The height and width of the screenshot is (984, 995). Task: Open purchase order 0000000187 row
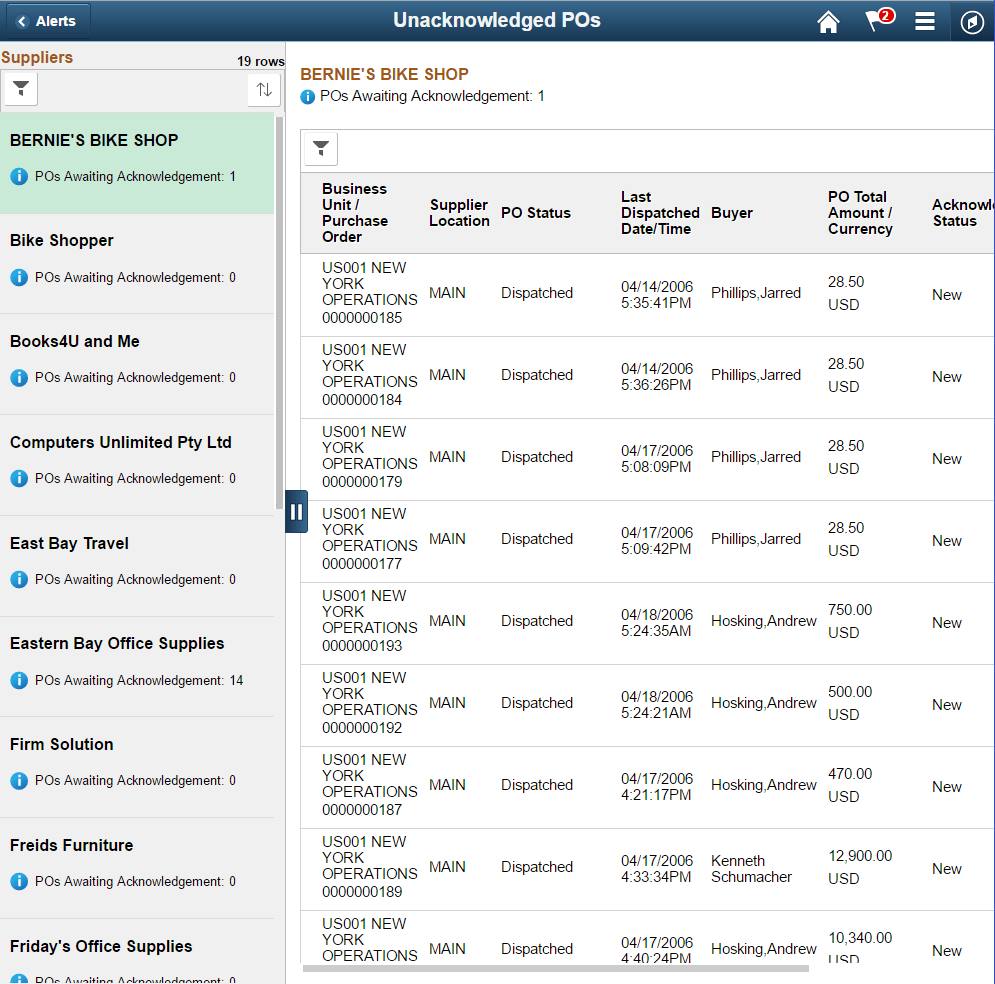pyautogui.click(x=647, y=787)
